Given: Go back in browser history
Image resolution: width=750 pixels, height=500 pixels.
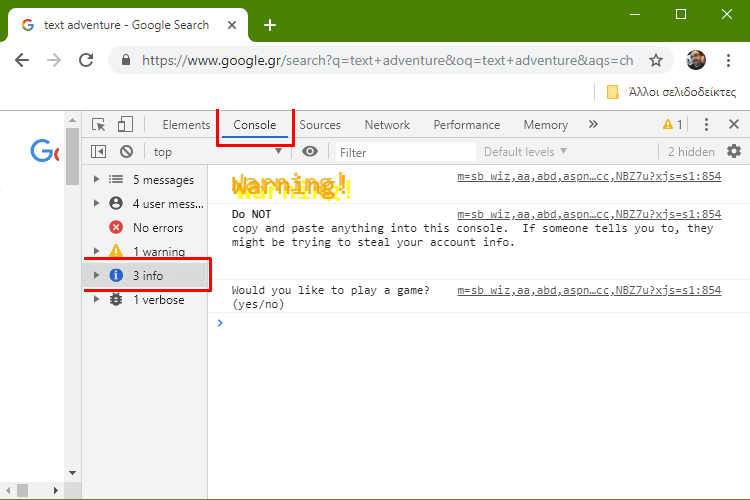Looking at the screenshot, I should point(22,60).
